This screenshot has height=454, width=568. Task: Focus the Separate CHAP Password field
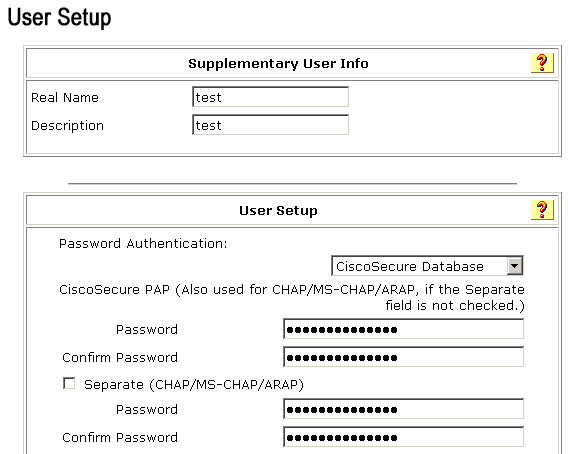coord(404,409)
